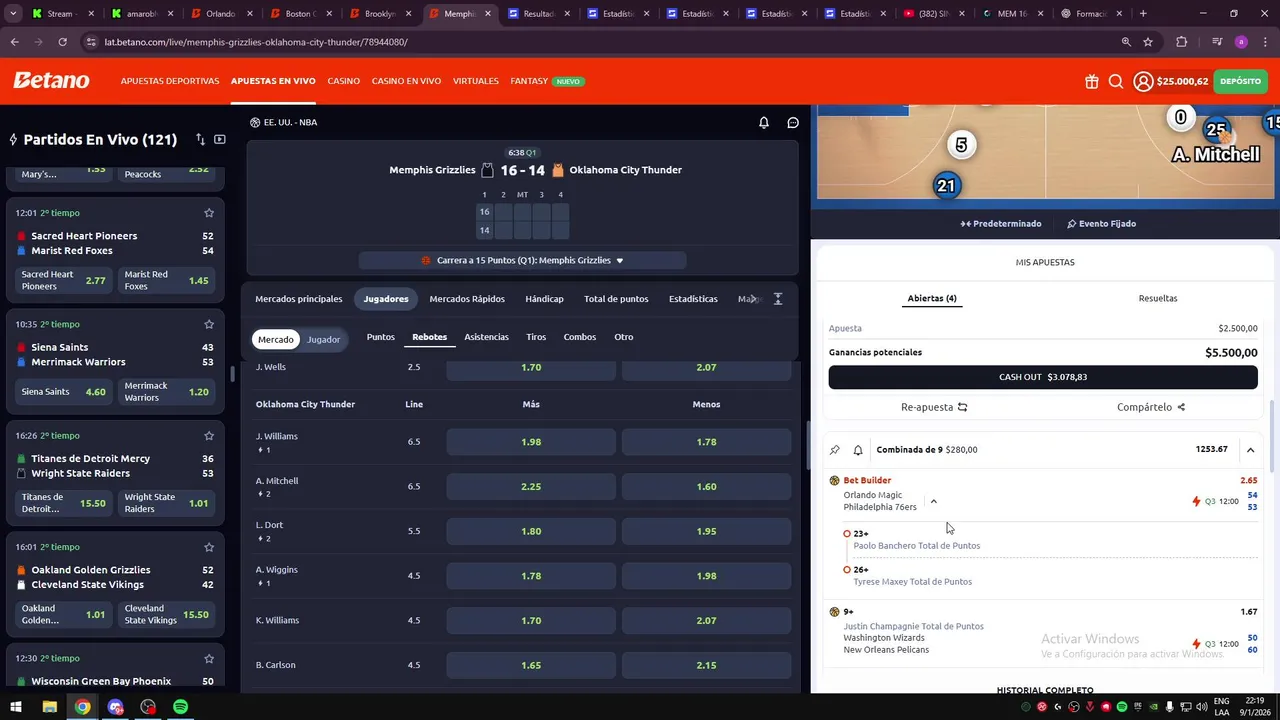1280x720 pixels.
Task: Click the Betano logo
Action: click(x=51, y=81)
